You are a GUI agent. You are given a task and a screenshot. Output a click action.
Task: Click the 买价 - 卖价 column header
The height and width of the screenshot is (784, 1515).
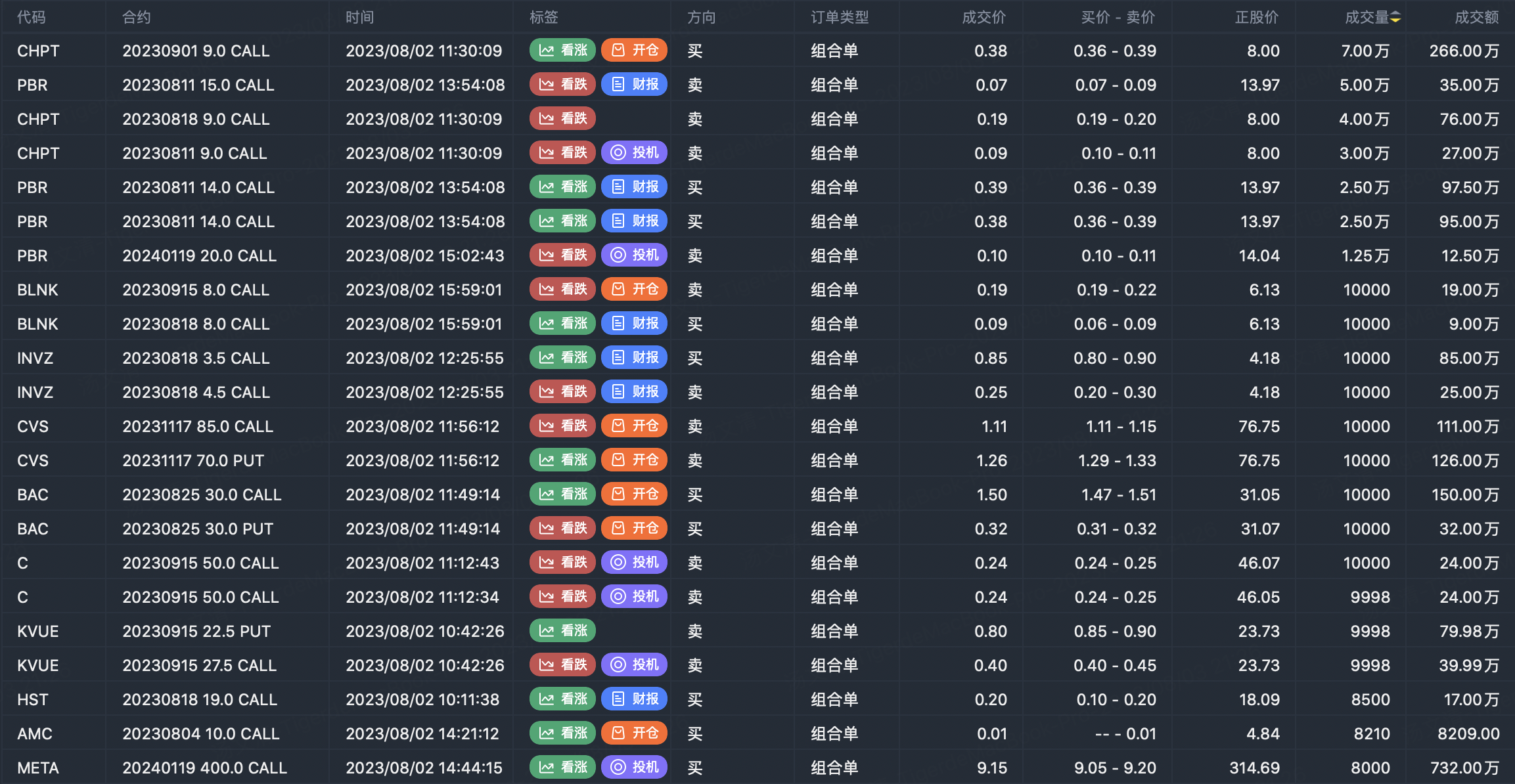pos(1118,18)
